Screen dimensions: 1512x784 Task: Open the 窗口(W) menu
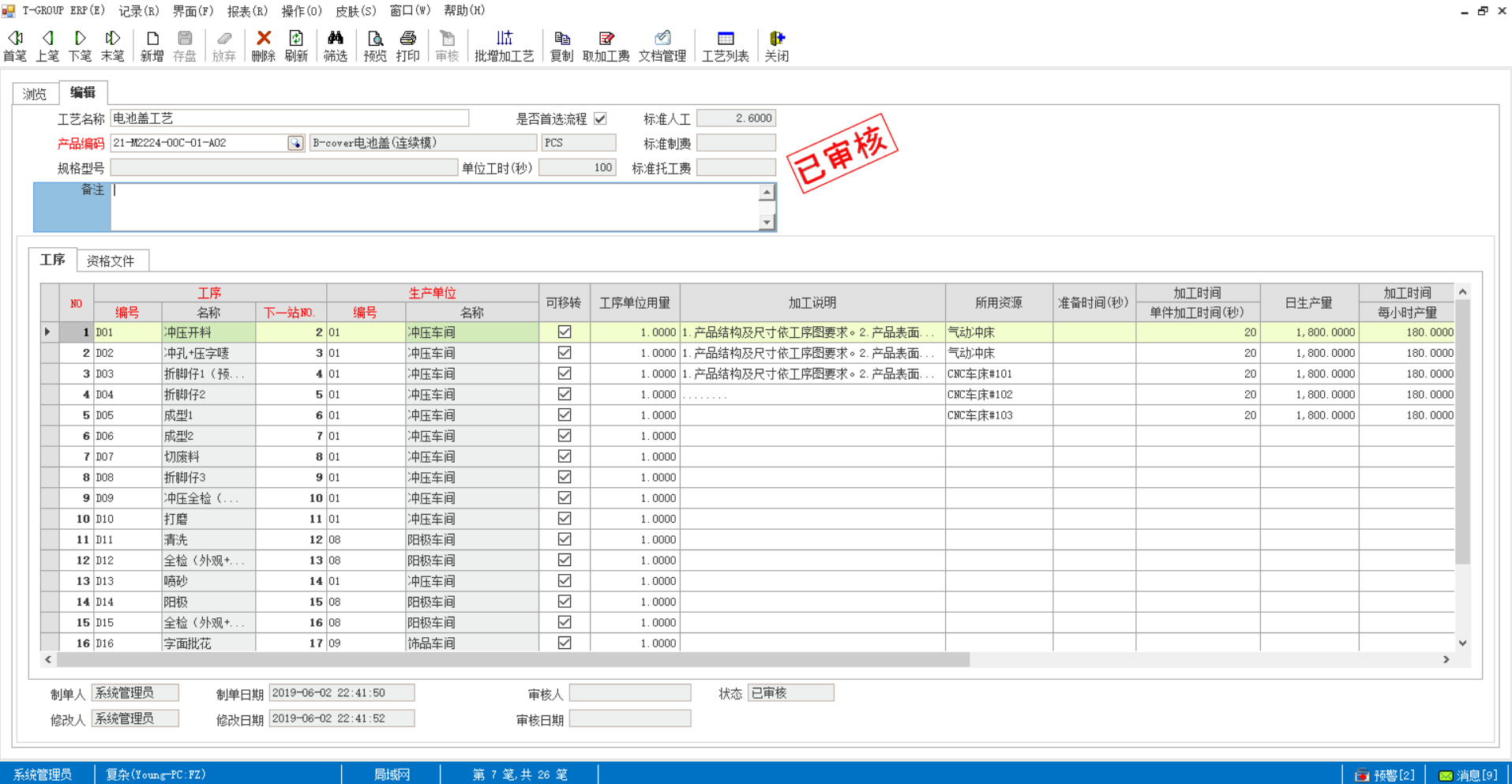click(x=411, y=11)
